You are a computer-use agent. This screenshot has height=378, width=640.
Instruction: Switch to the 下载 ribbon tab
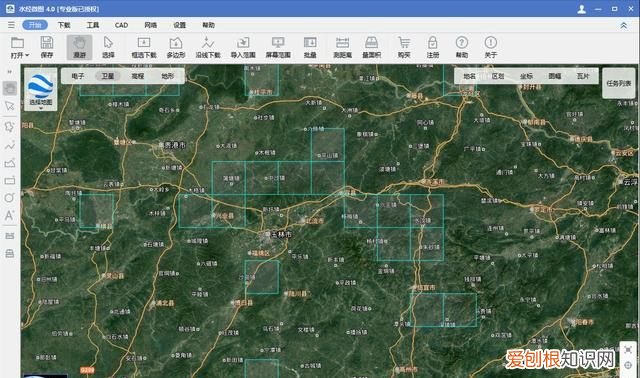tap(64, 25)
